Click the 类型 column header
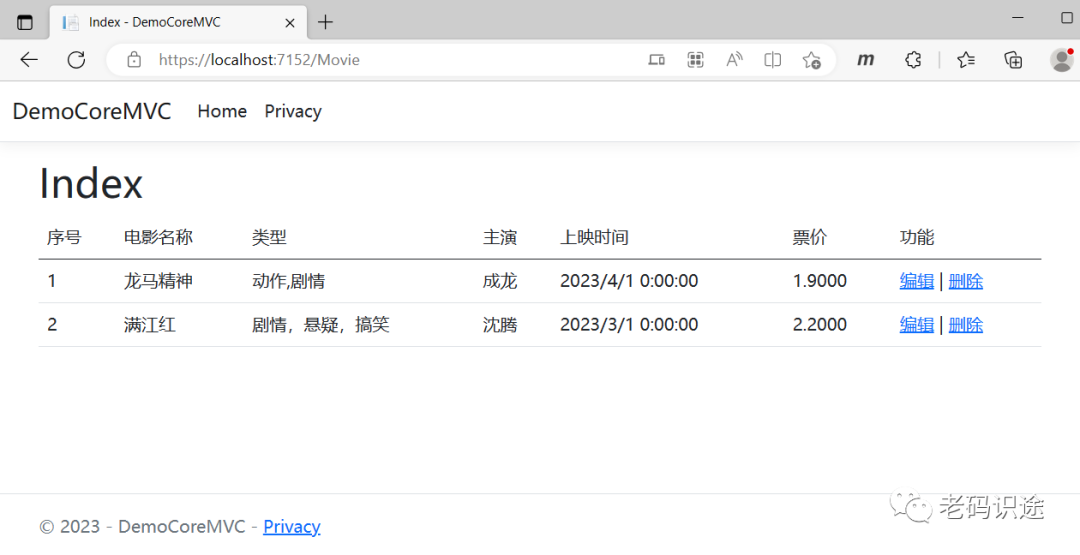1080x555 pixels. click(x=269, y=238)
